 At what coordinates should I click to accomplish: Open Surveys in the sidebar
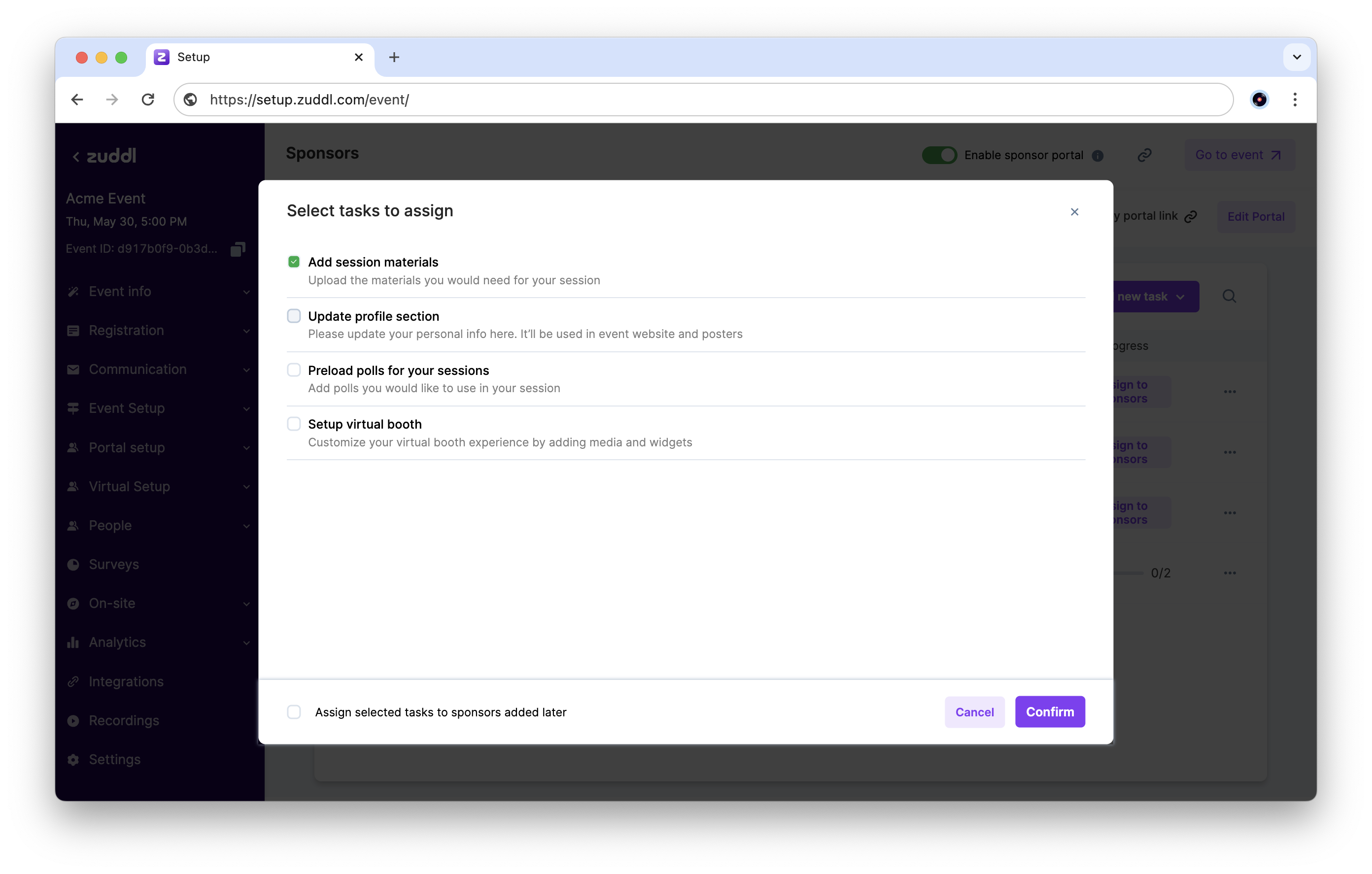coord(114,564)
